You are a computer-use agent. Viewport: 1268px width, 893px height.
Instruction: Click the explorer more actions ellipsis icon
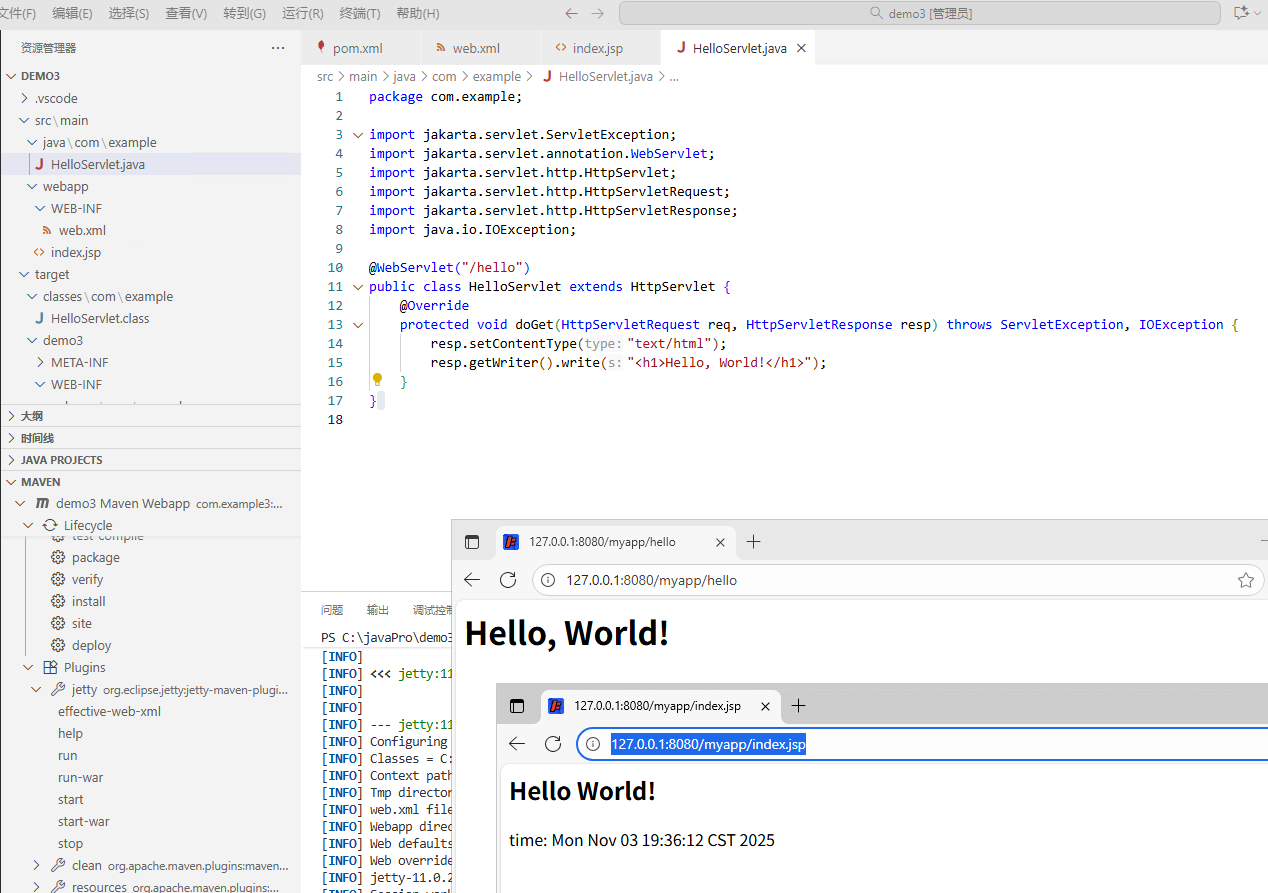[278, 48]
